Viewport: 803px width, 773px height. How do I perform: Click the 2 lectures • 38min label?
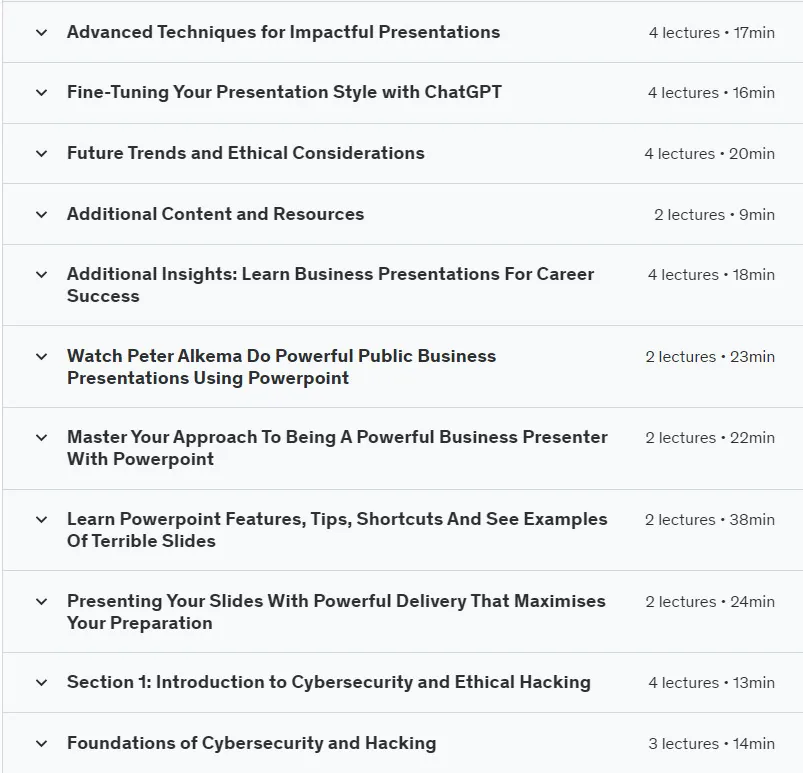pos(710,519)
